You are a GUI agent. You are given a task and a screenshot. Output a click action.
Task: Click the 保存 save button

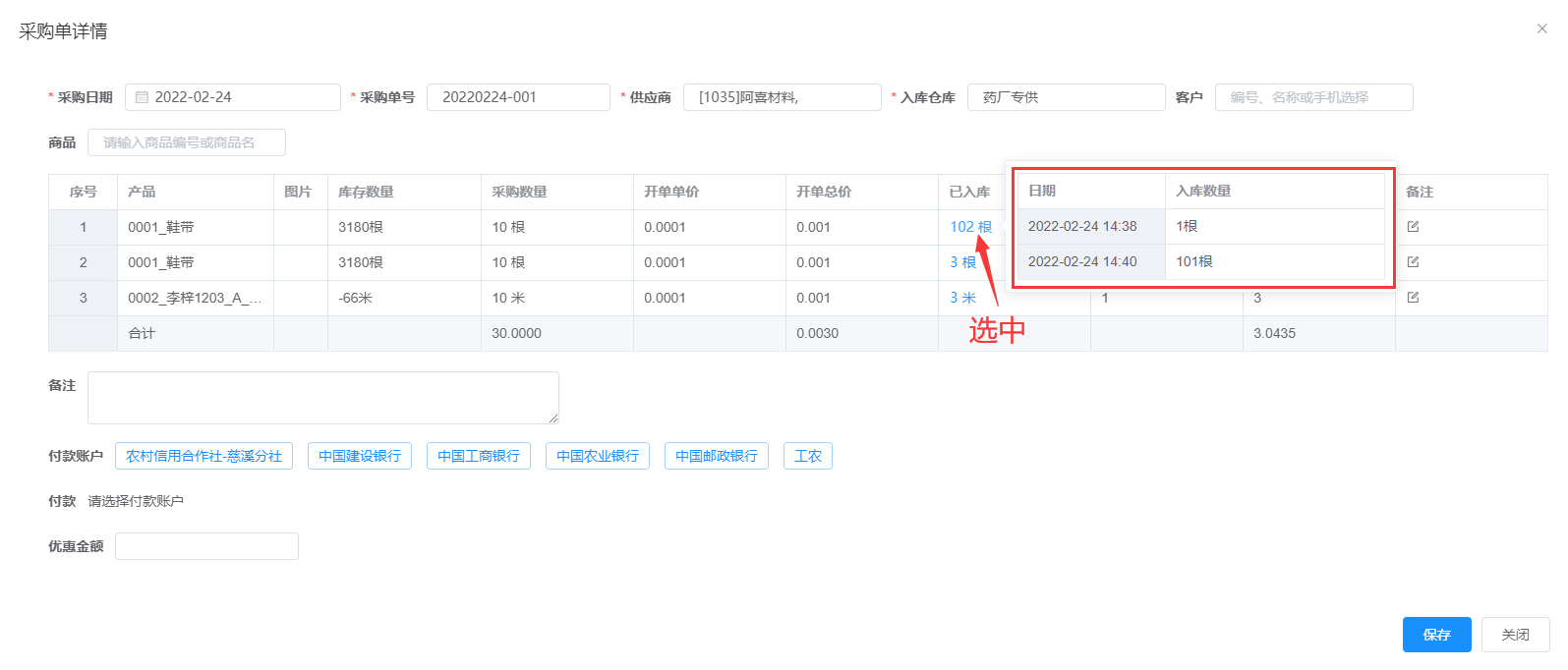pos(1436,635)
